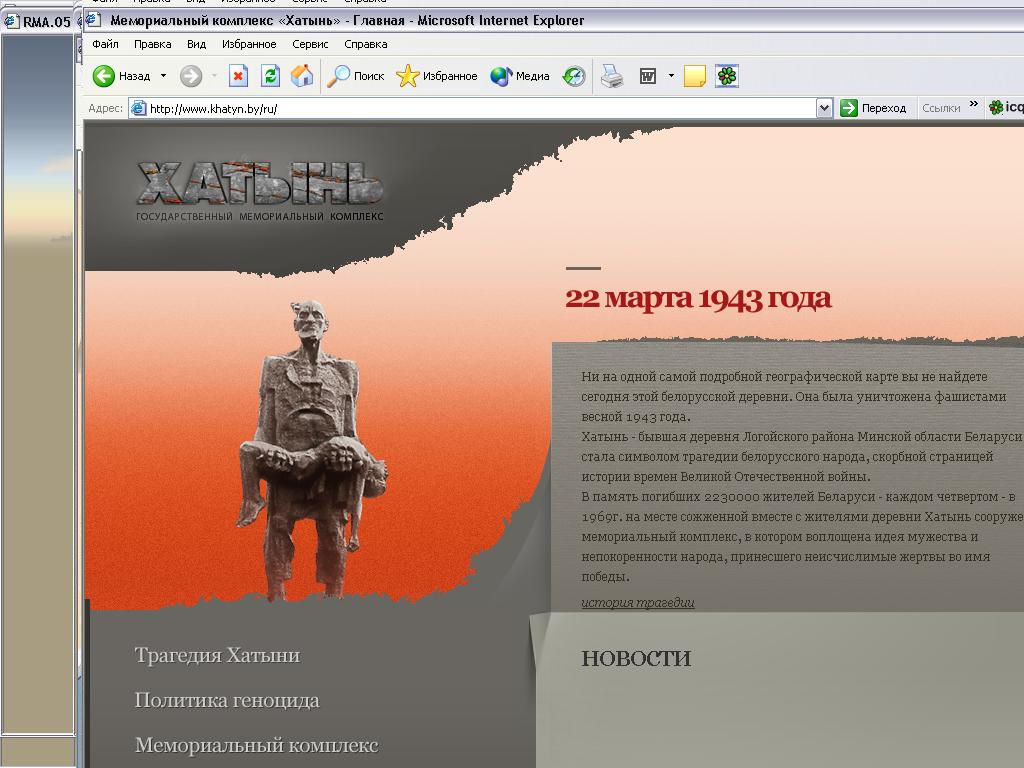Open Трагедия Хатыни navigation link
This screenshot has height=768, width=1024.
[x=217, y=655]
